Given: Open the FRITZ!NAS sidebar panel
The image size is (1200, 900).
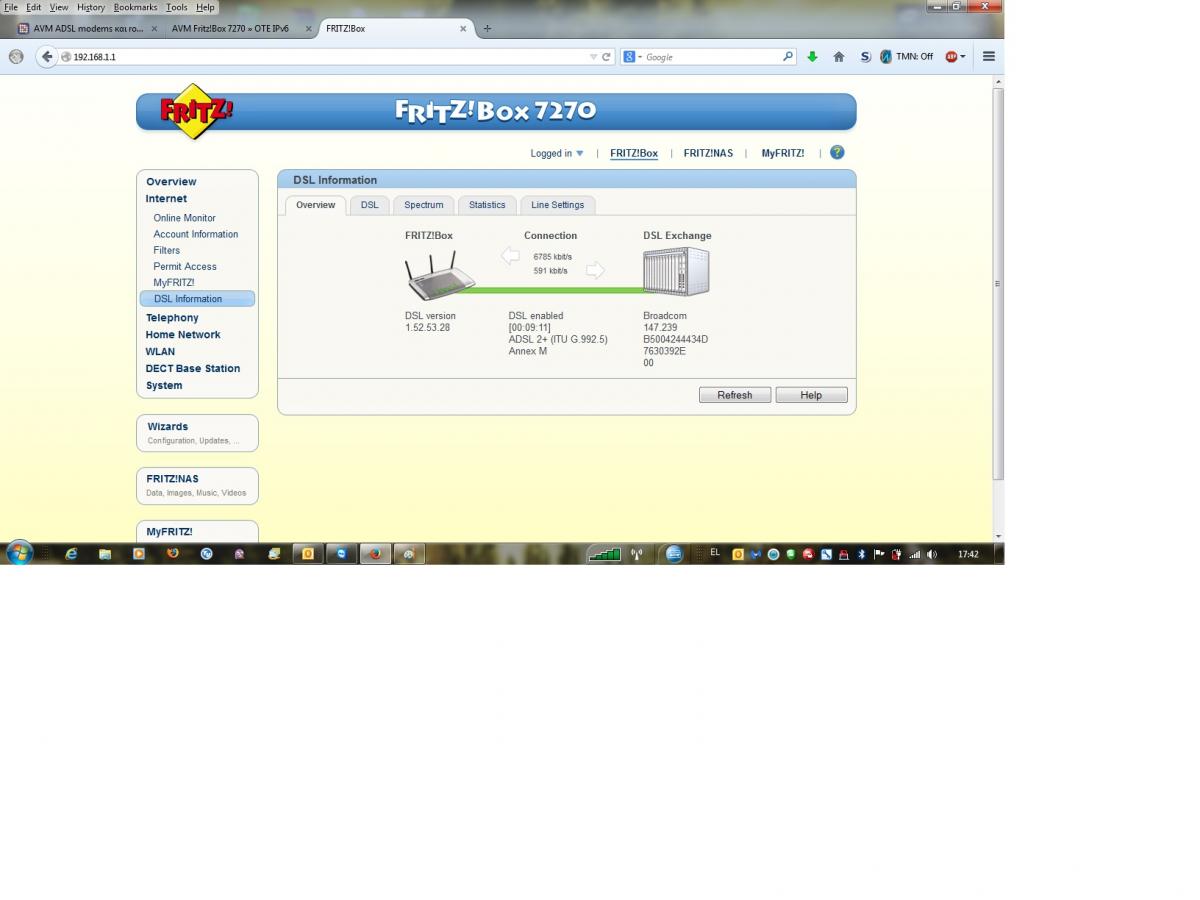Looking at the screenshot, I should pos(197,486).
